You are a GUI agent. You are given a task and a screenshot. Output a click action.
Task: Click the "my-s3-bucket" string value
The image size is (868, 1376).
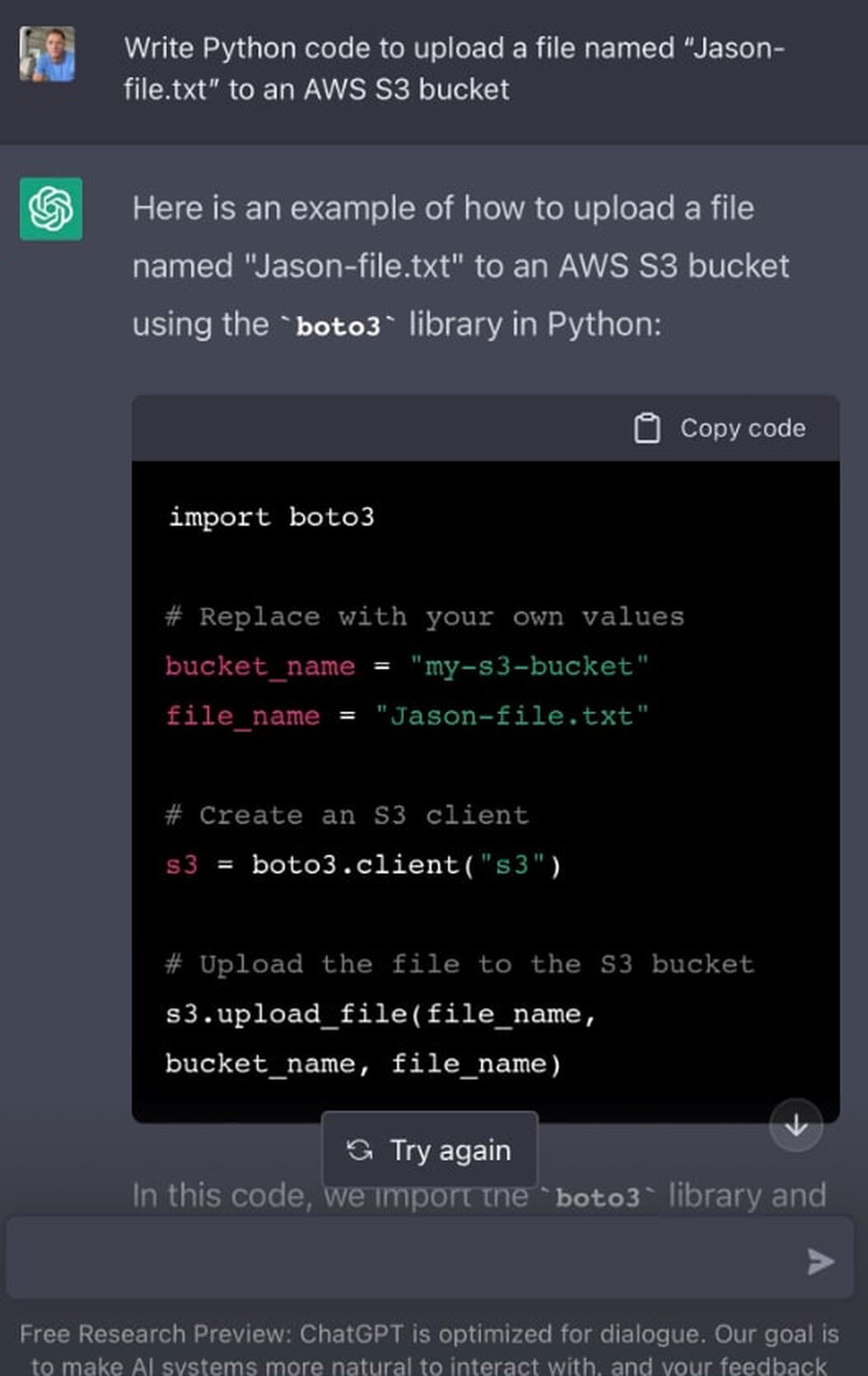point(529,666)
